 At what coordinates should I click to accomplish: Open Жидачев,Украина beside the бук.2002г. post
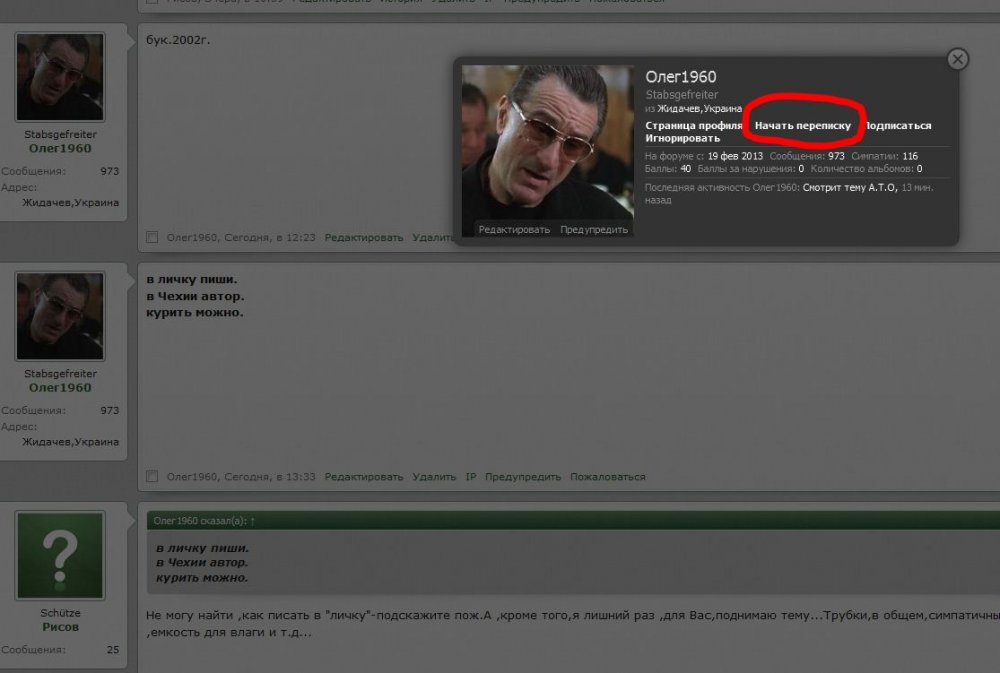tap(70, 203)
